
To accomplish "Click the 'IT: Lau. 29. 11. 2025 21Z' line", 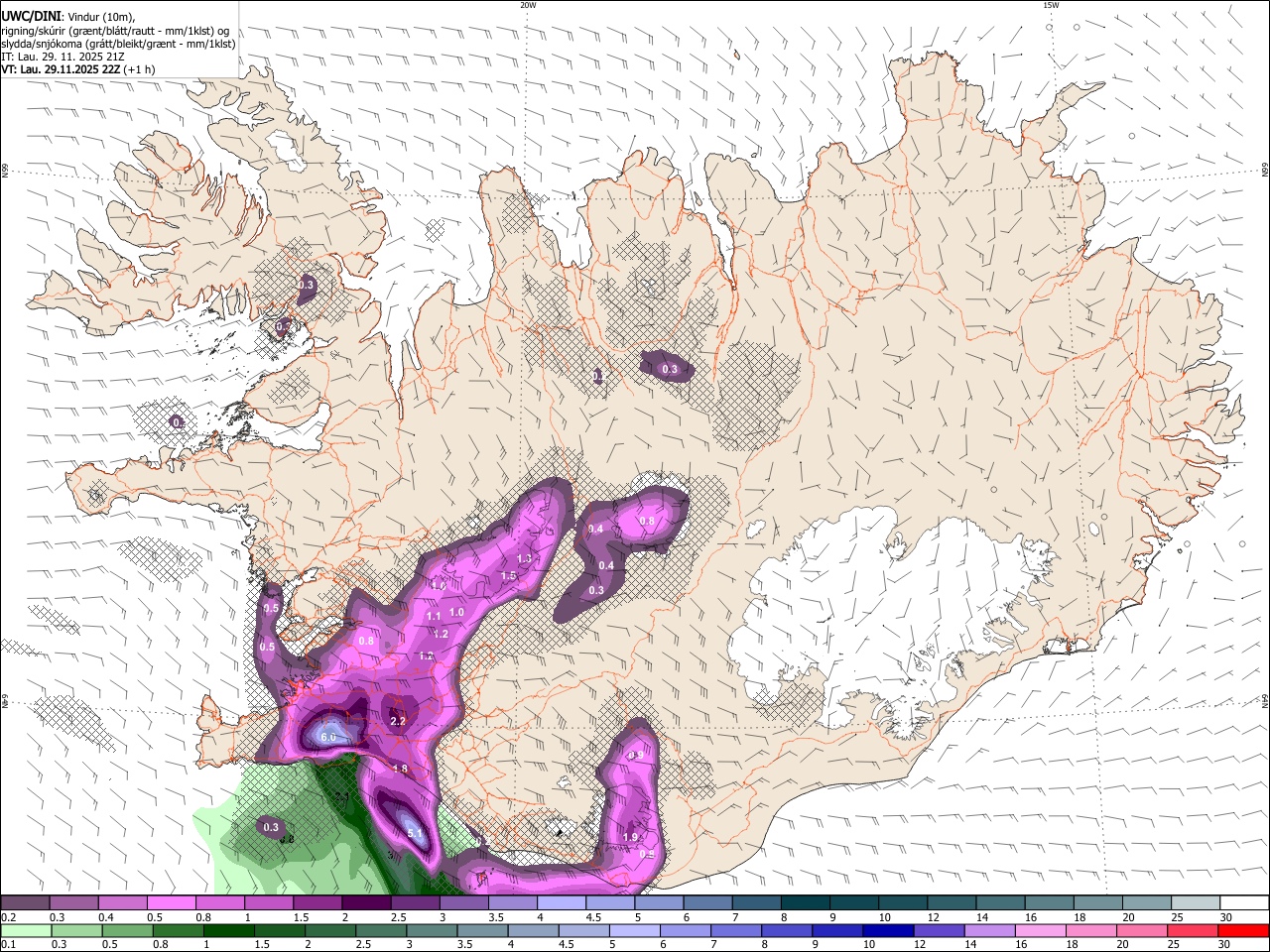I will click(62, 57).
